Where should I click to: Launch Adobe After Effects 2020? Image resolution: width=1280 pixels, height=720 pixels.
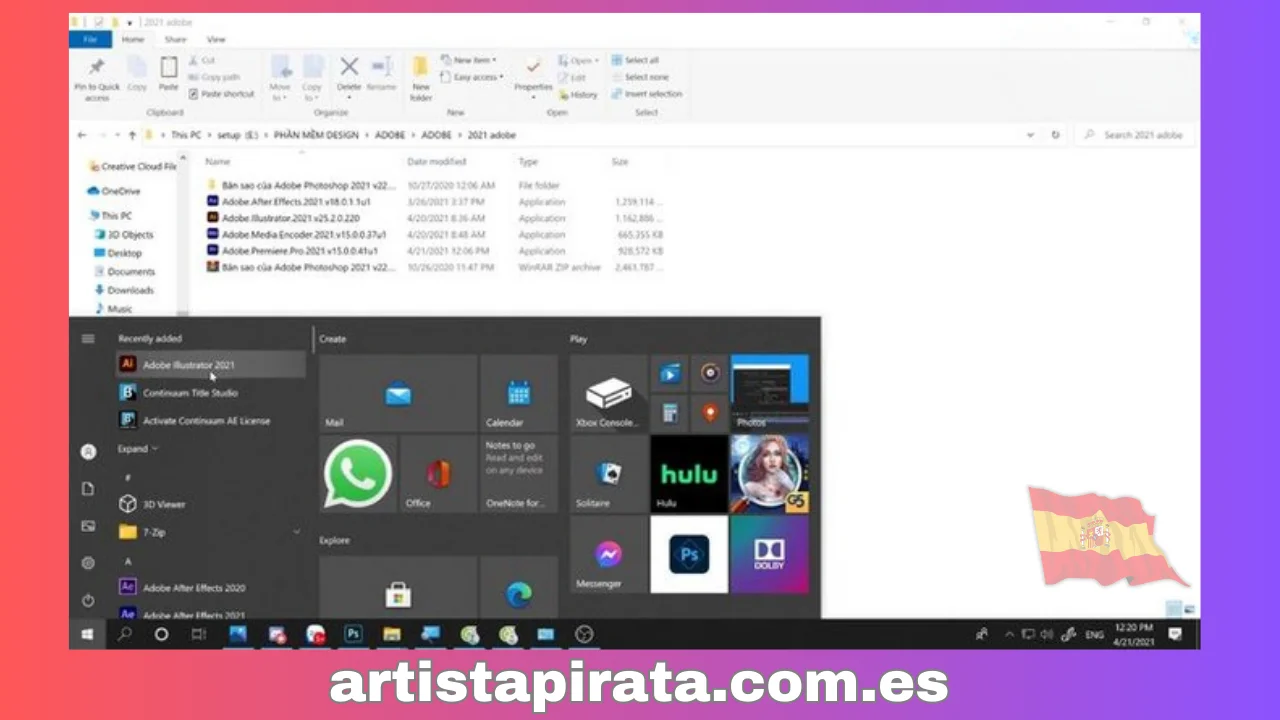195,588
